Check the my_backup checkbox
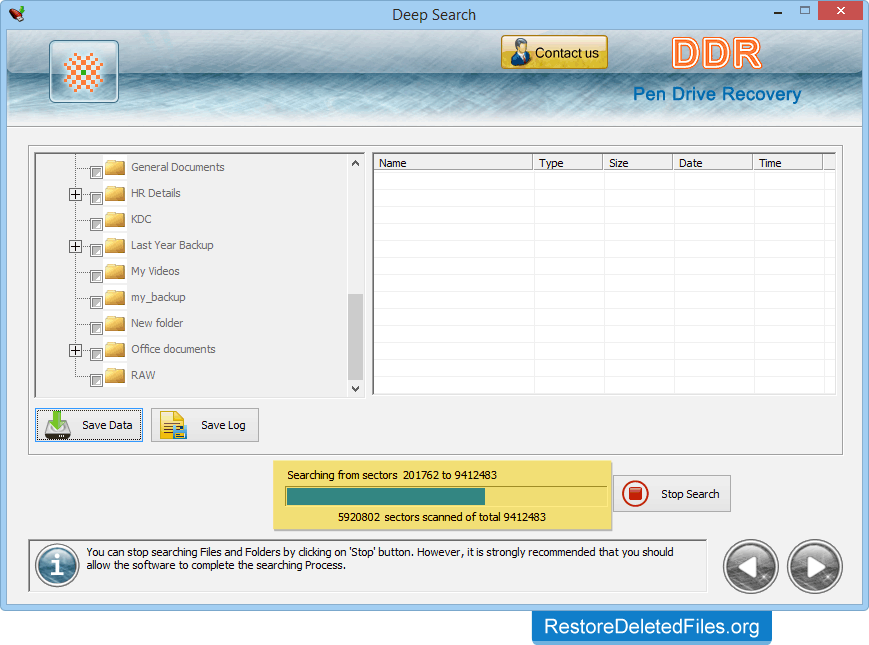 96,302
